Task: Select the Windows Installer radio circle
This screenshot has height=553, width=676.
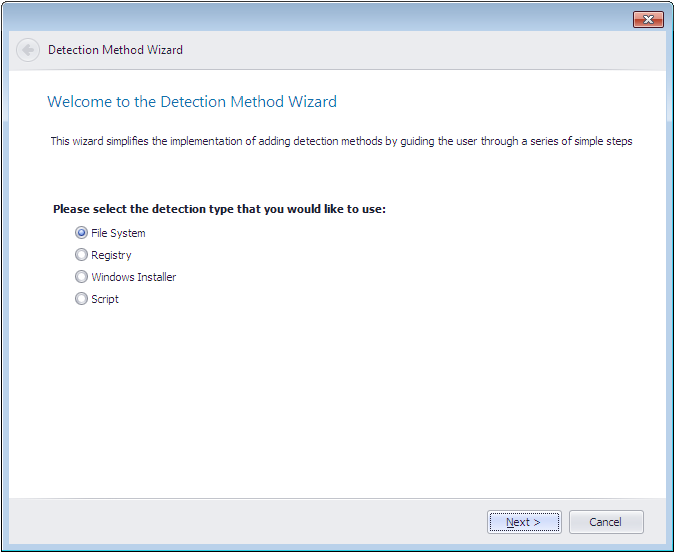Action: click(81, 277)
